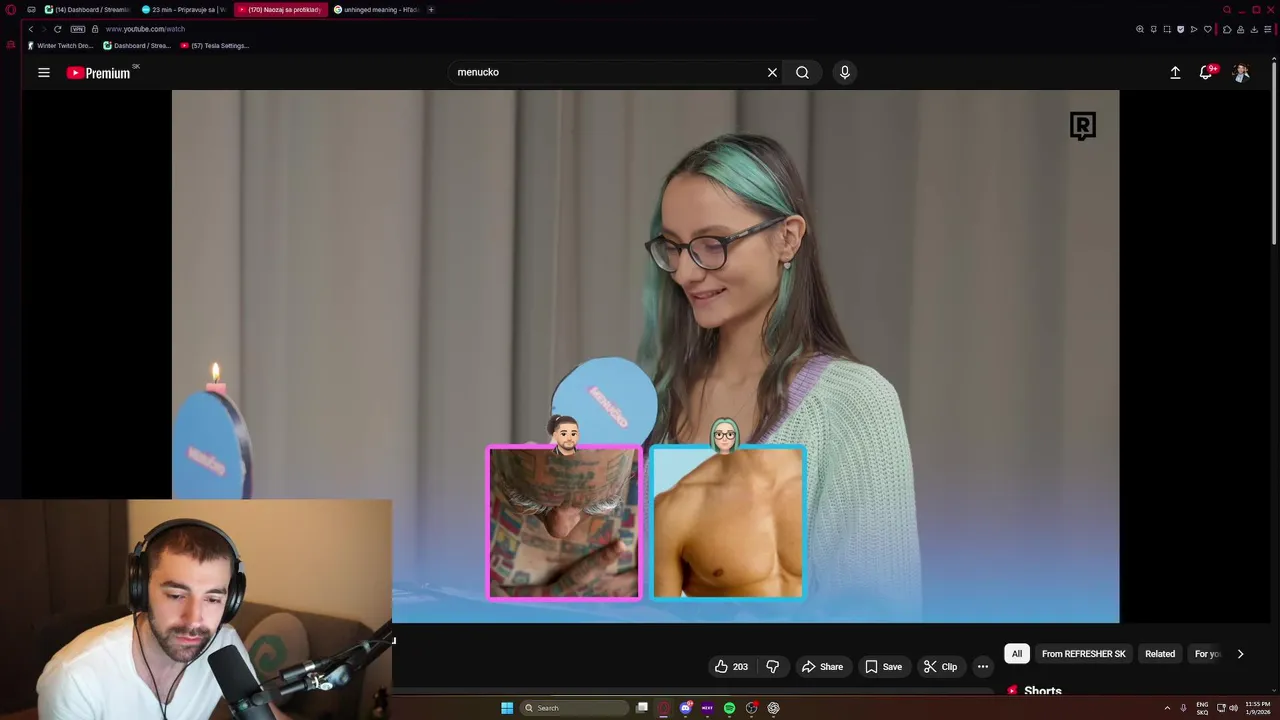Open 'Dashboard / Strea...' bookmark

pos(138,45)
